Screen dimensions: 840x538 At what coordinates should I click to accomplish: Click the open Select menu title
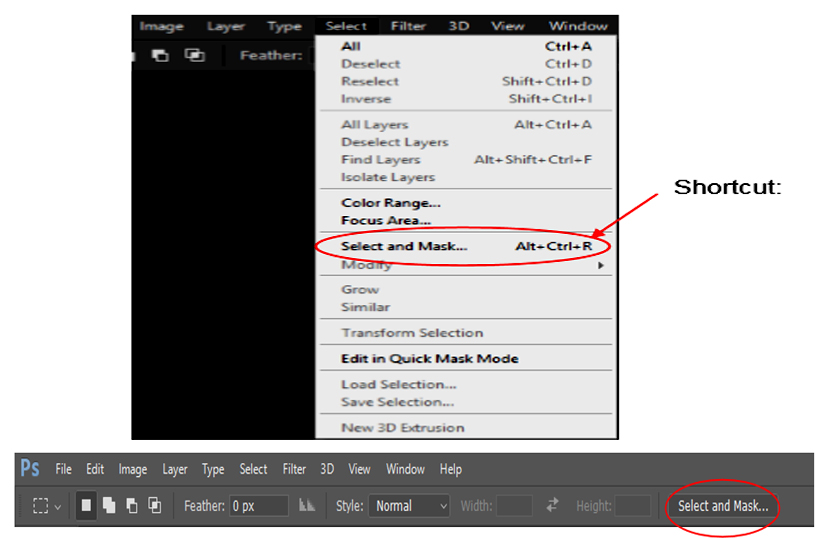coord(346,26)
